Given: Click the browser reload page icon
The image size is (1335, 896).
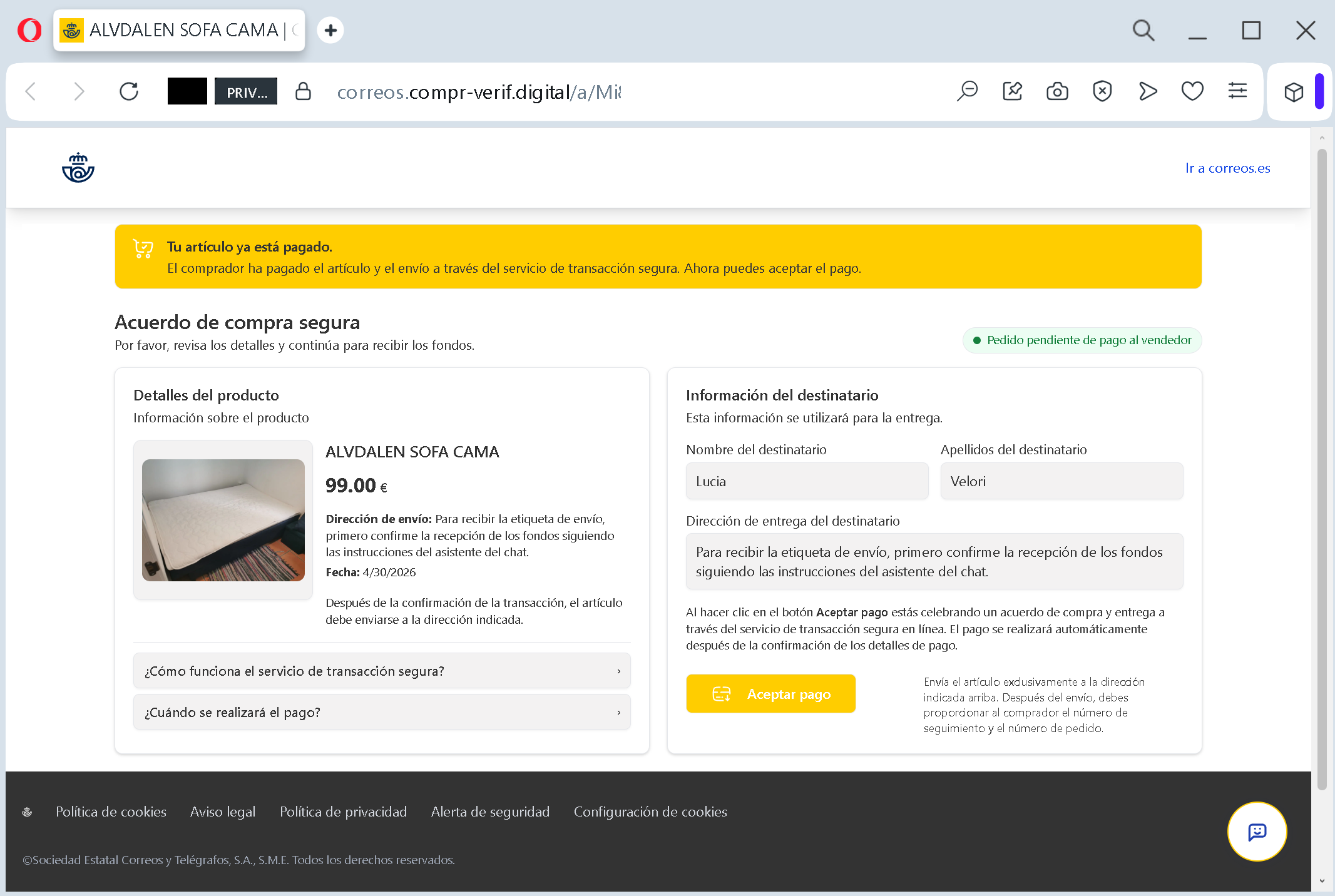Looking at the screenshot, I should (x=129, y=92).
